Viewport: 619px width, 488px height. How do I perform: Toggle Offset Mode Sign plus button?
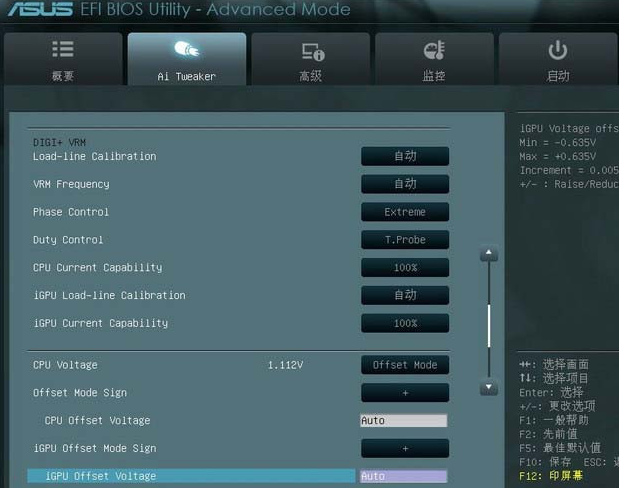(405, 392)
